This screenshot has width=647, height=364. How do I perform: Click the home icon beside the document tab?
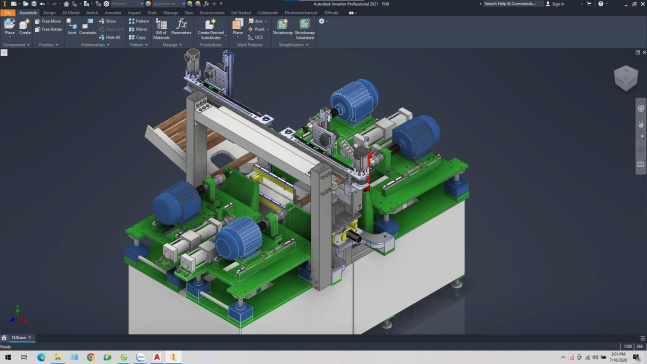coord(4,338)
